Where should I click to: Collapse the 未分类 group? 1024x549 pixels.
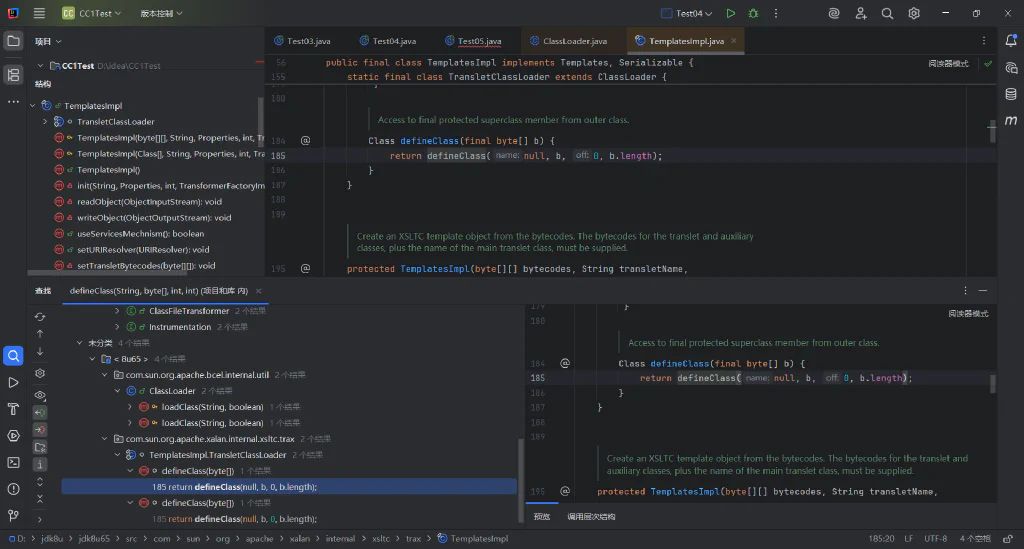[x=80, y=343]
